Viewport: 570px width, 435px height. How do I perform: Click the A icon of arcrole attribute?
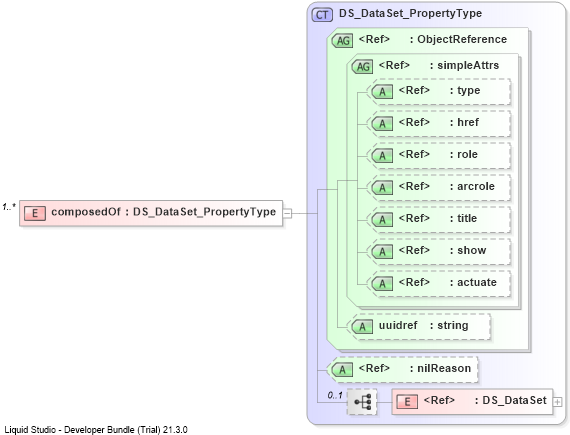[382, 188]
